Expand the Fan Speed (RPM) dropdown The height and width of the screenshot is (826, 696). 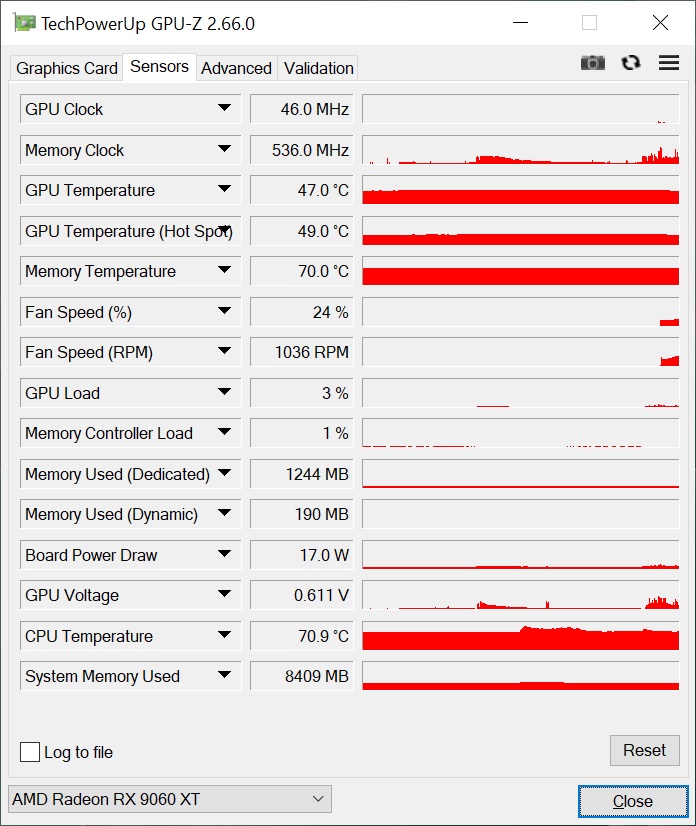point(224,351)
